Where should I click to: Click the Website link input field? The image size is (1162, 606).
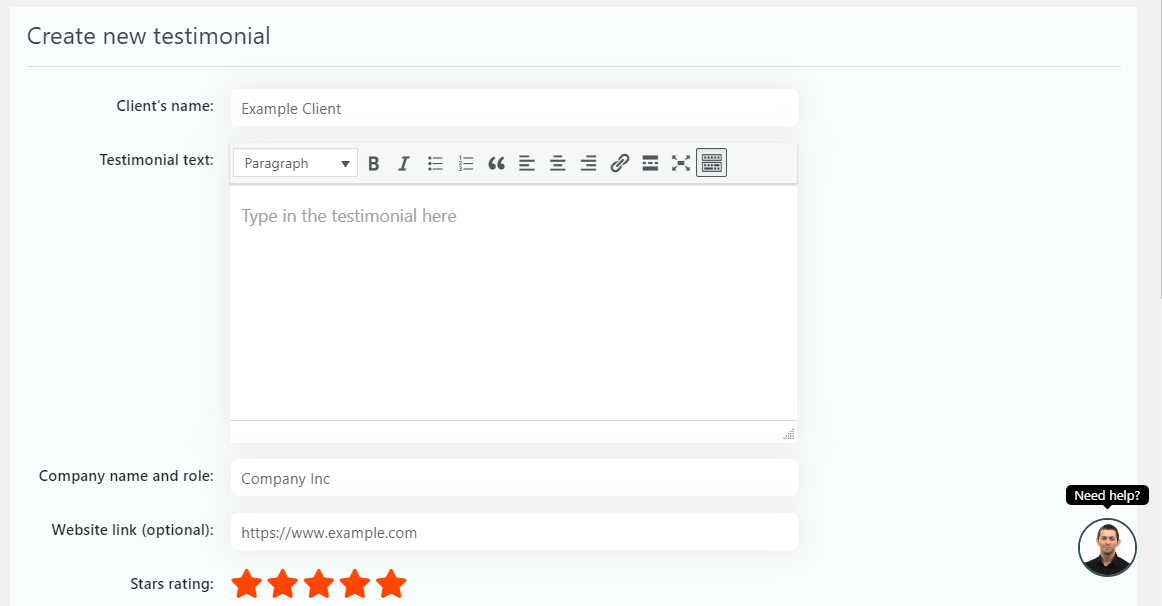(x=513, y=531)
